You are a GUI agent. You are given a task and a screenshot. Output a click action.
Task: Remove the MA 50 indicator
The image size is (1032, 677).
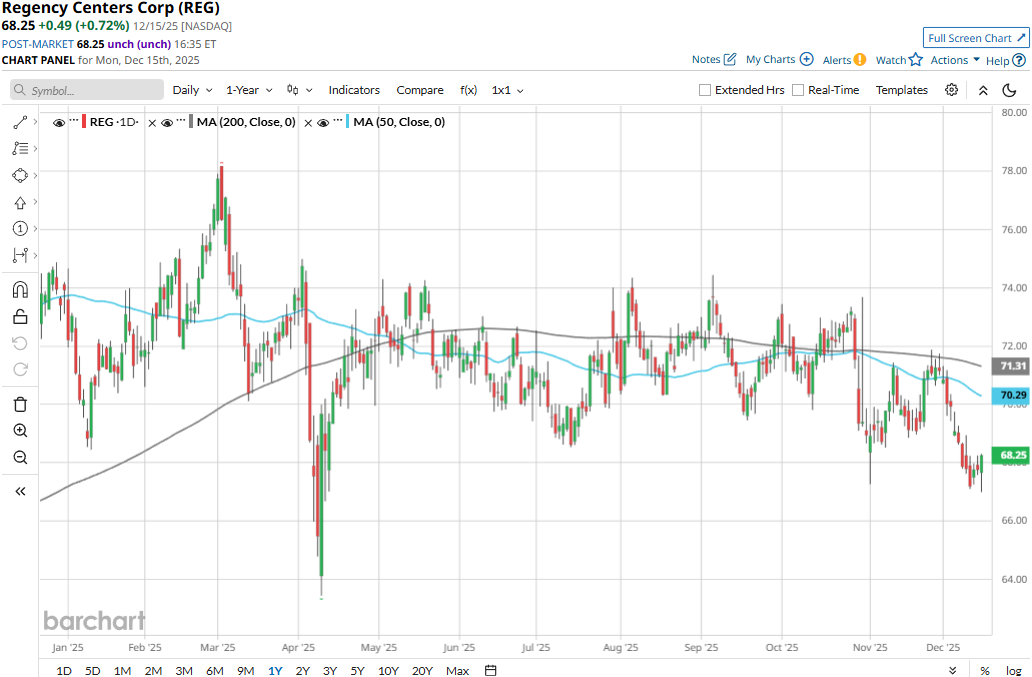pyautogui.click(x=308, y=123)
